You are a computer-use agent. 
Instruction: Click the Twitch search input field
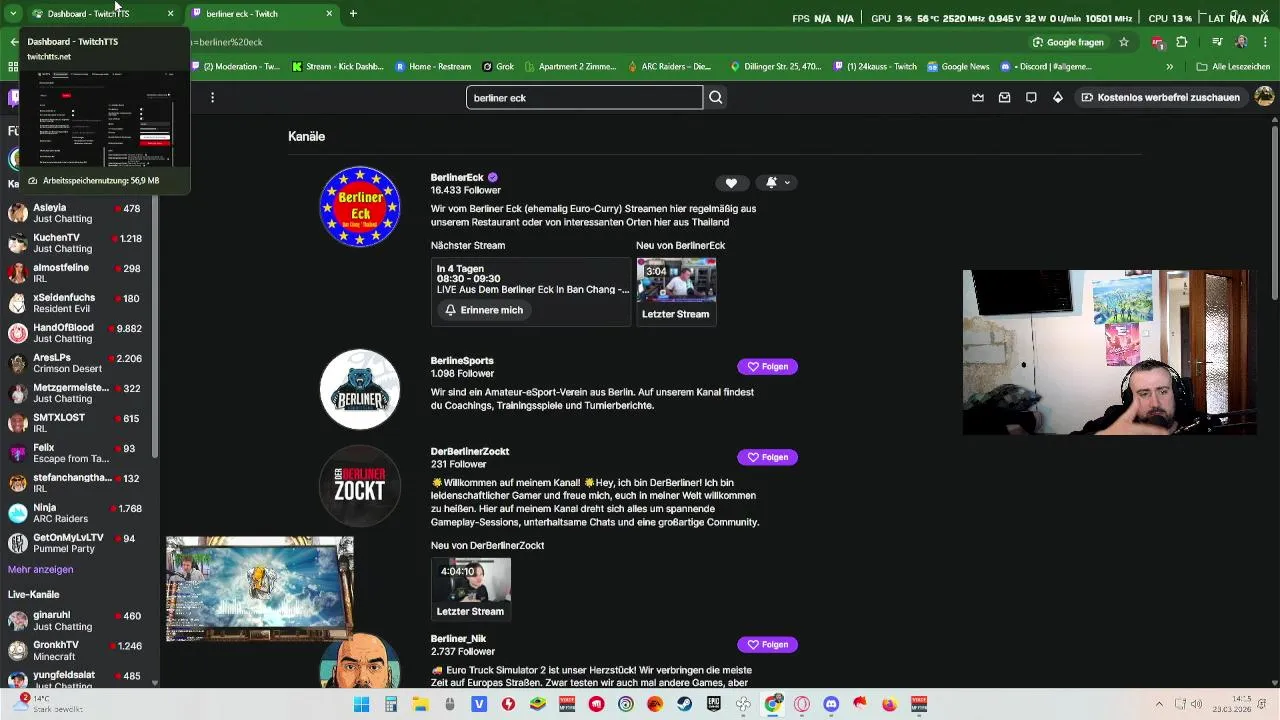click(584, 97)
